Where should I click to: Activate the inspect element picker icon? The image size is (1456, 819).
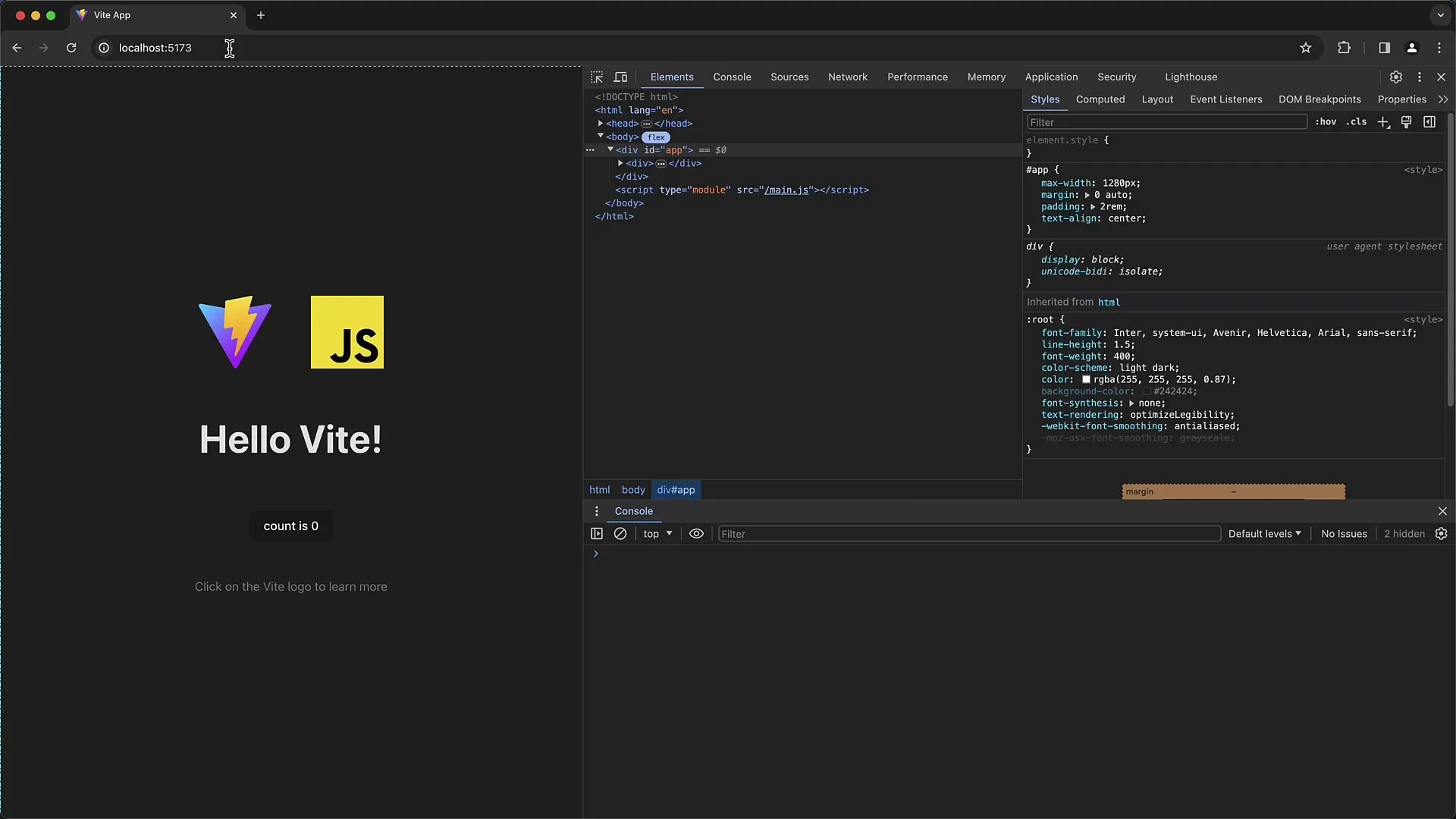click(x=597, y=77)
